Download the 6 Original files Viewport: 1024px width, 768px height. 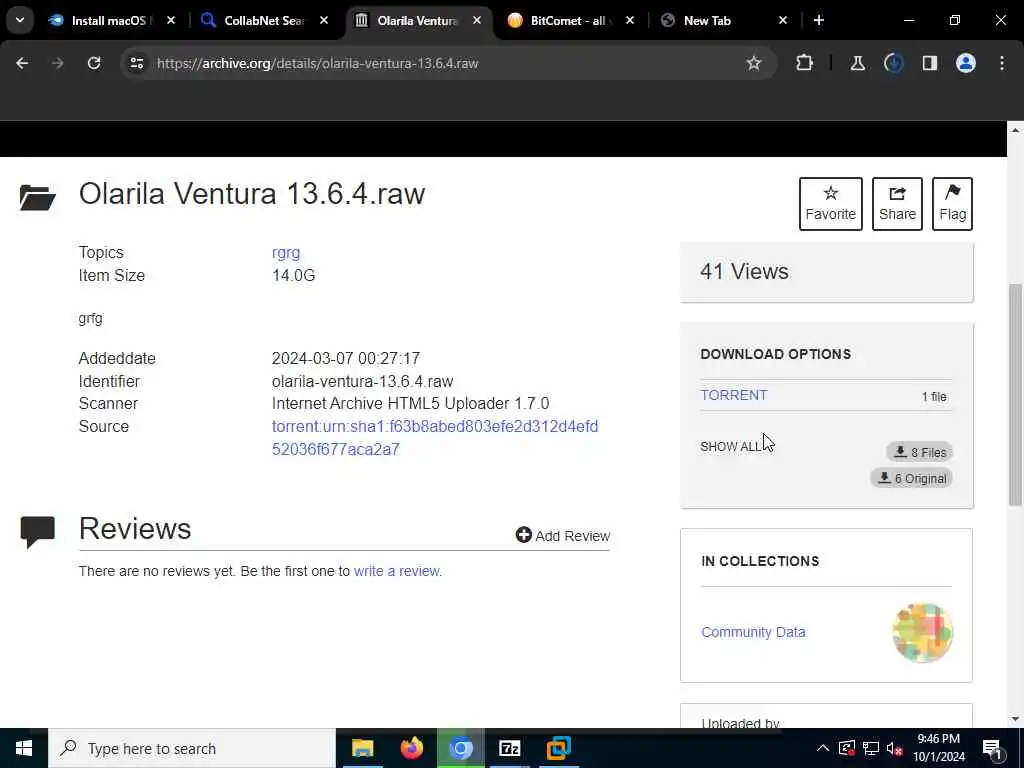click(x=912, y=478)
